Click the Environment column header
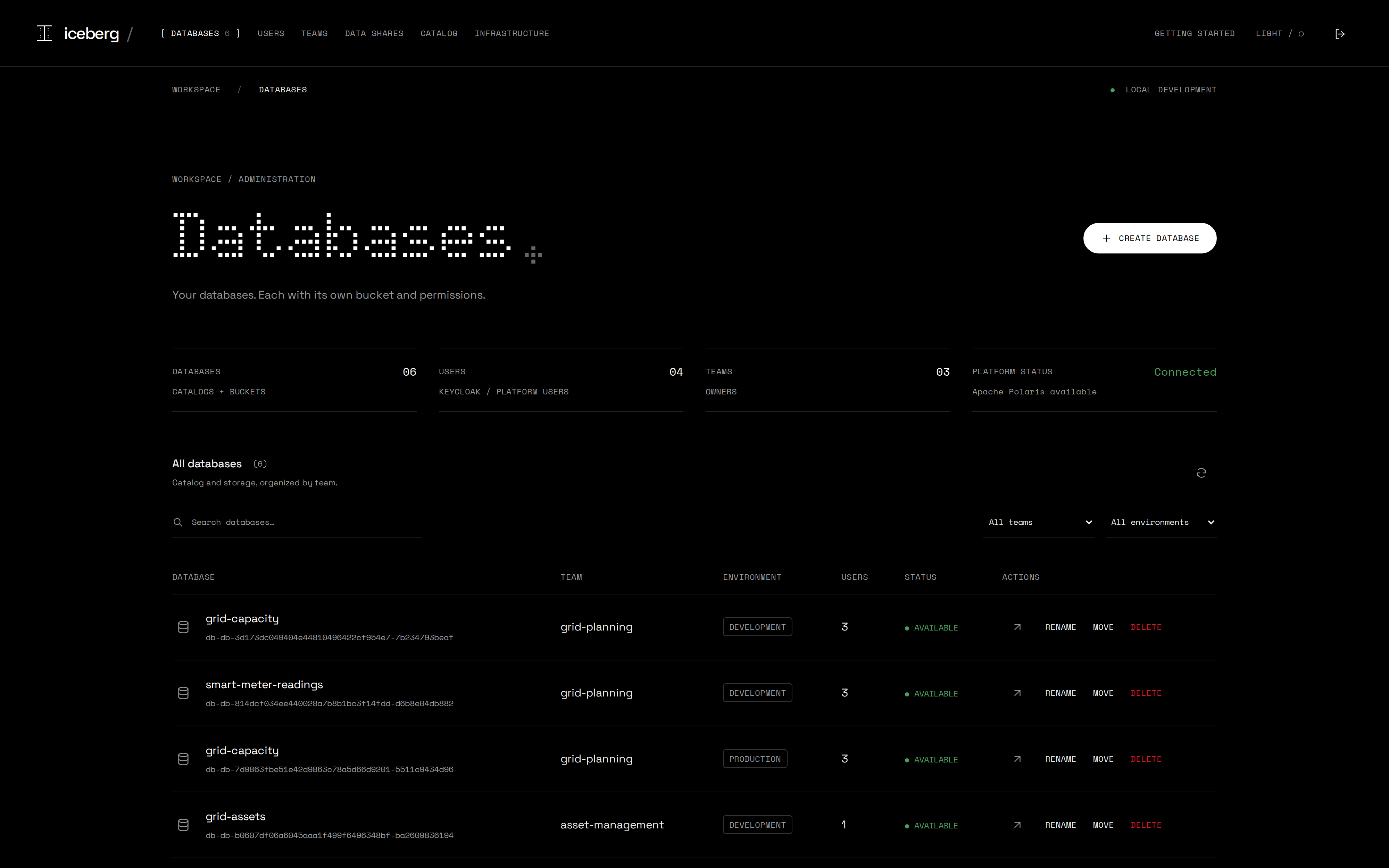This screenshot has height=868, width=1389. 752,577
